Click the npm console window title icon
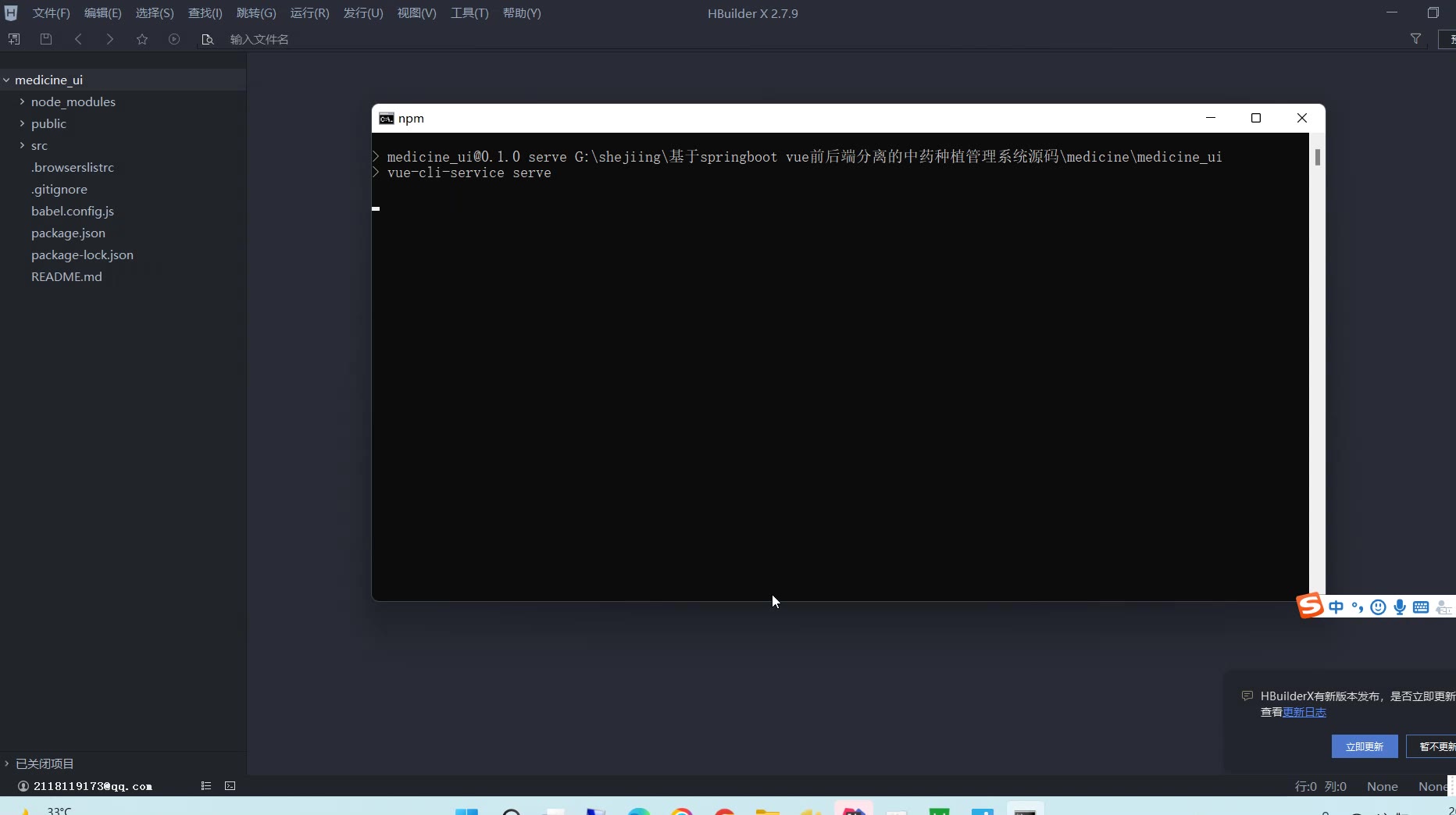 (386, 119)
